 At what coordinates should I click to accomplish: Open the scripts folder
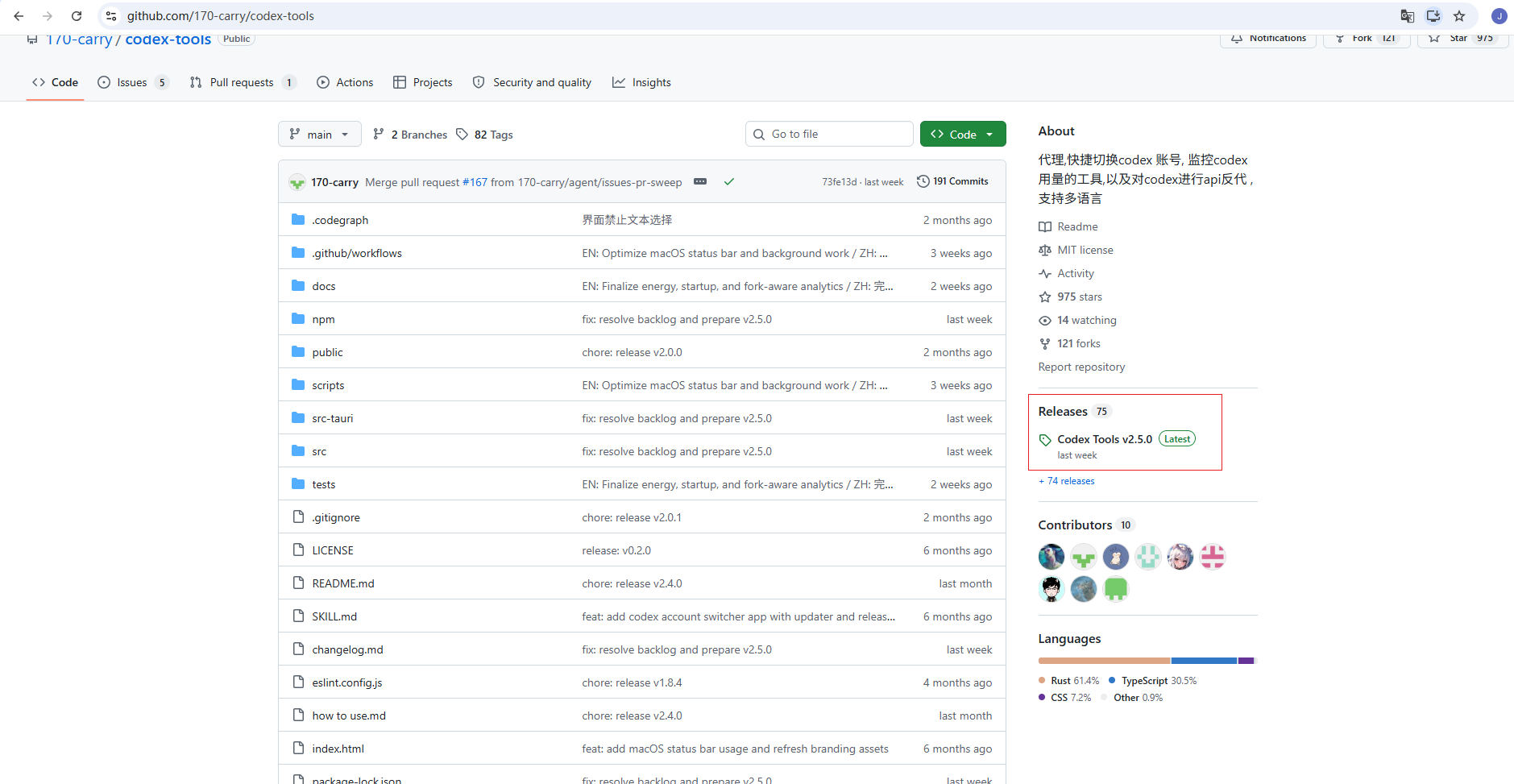pos(328,385)
